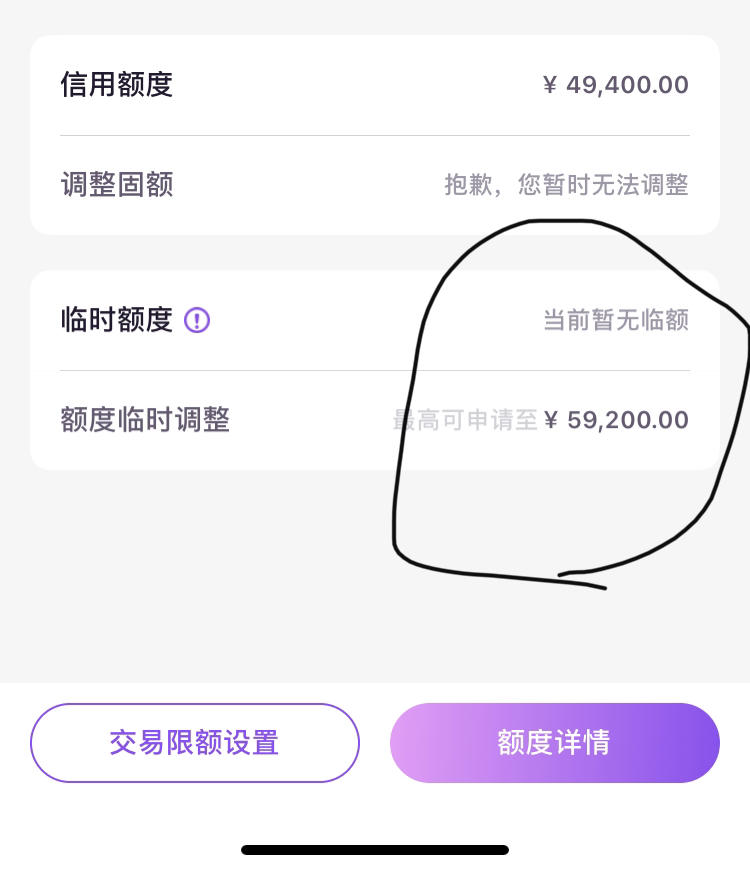Screen dimensions: 750x871
Task: Click the divider under the 信用额度 row
Action: pos(375,135)
